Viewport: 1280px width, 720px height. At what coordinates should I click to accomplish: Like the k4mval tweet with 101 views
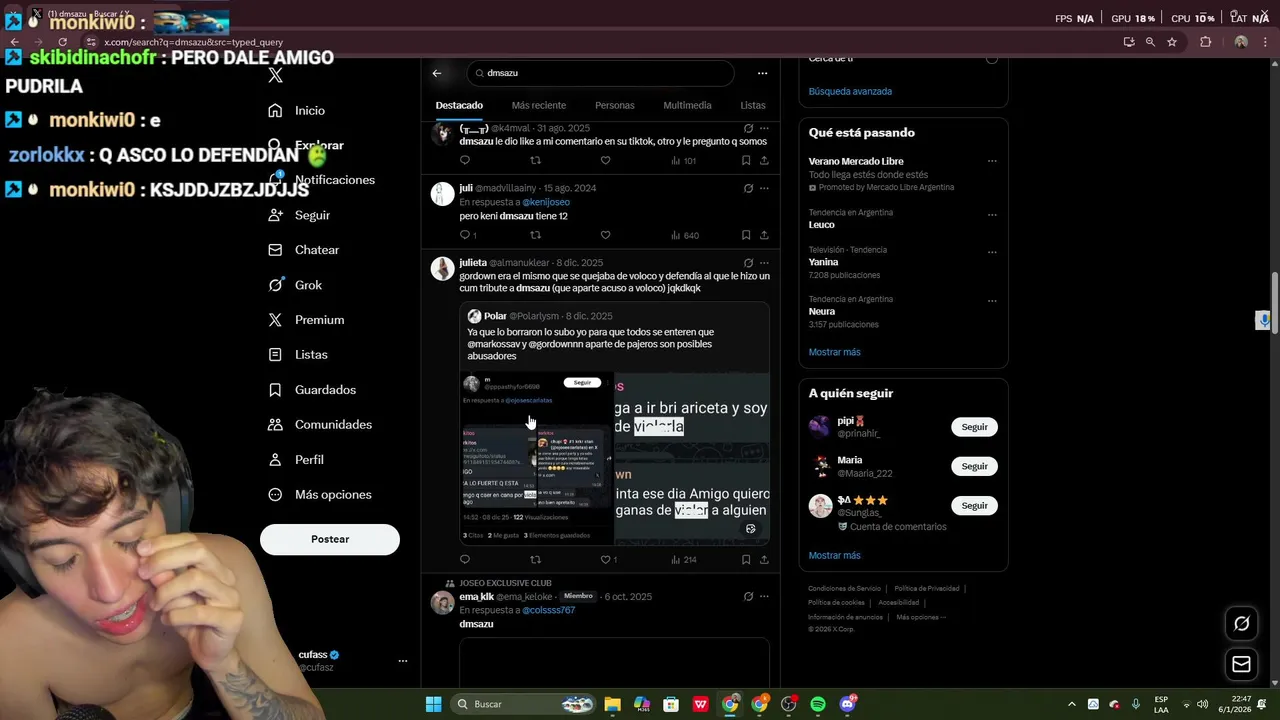(x=605, y=160)
